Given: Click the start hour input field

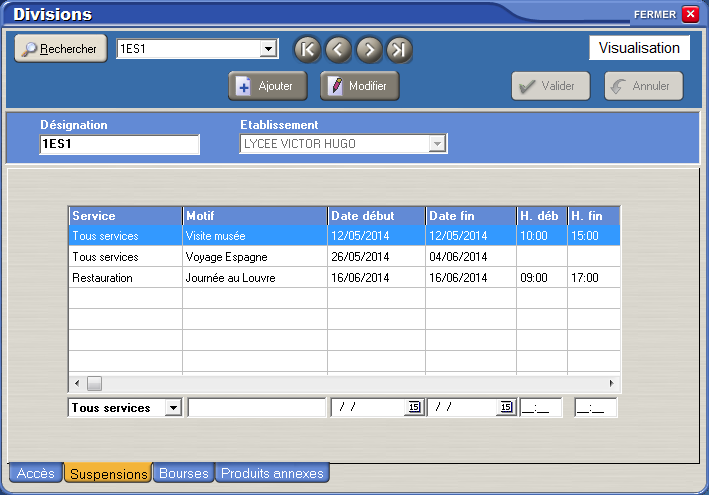Looking at the screenshot, I should click(x=541, y=408).
